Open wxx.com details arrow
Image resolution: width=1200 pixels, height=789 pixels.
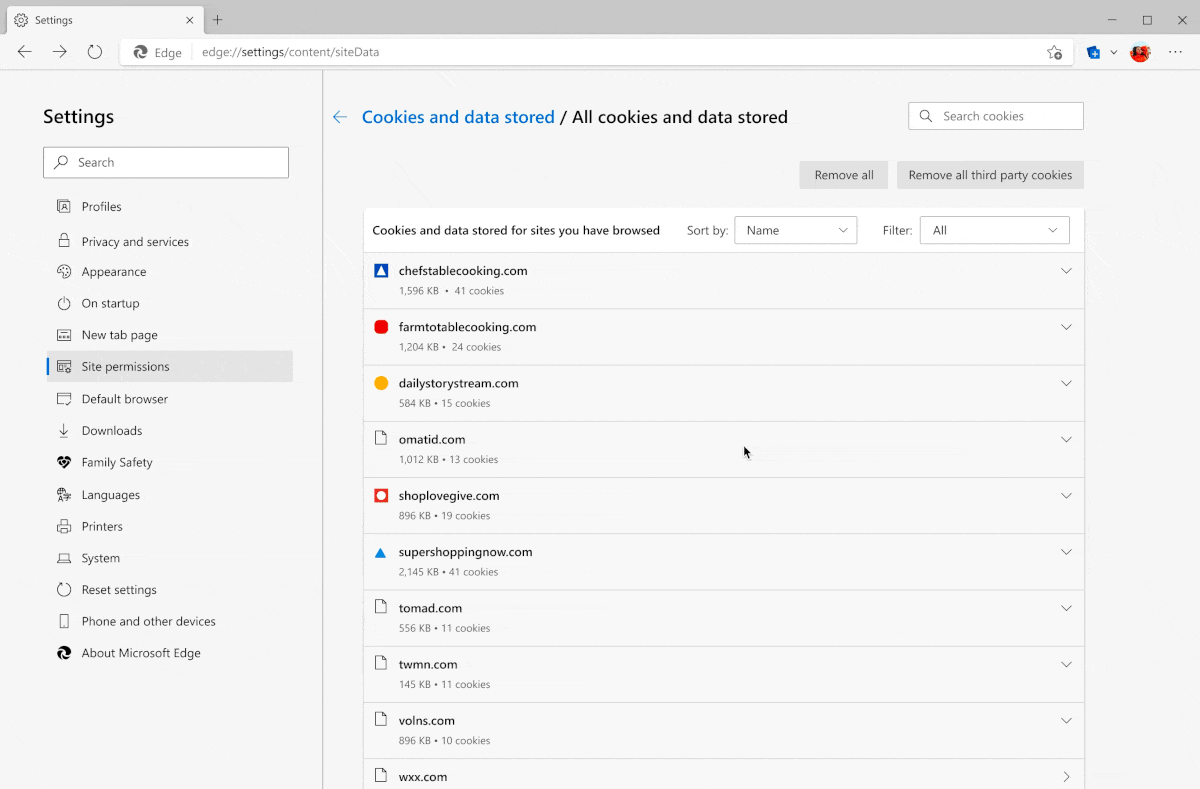click(1066, 776)
